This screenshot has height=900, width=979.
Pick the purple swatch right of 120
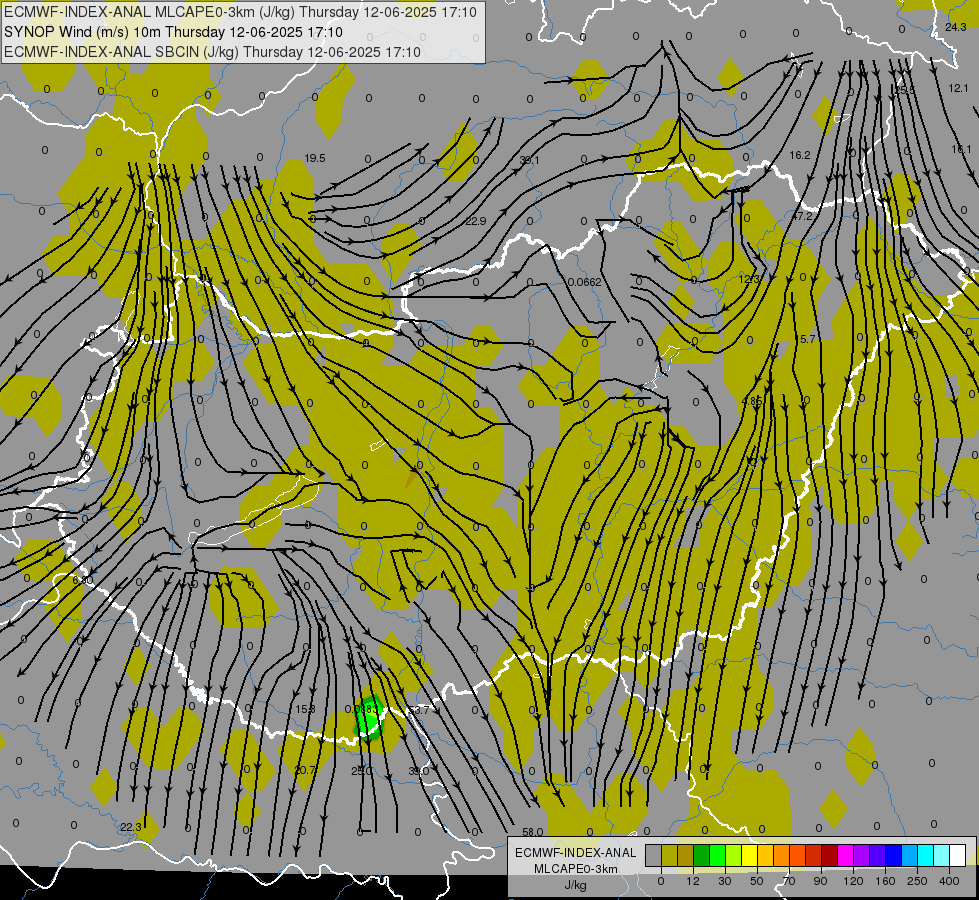pos(862,855)
